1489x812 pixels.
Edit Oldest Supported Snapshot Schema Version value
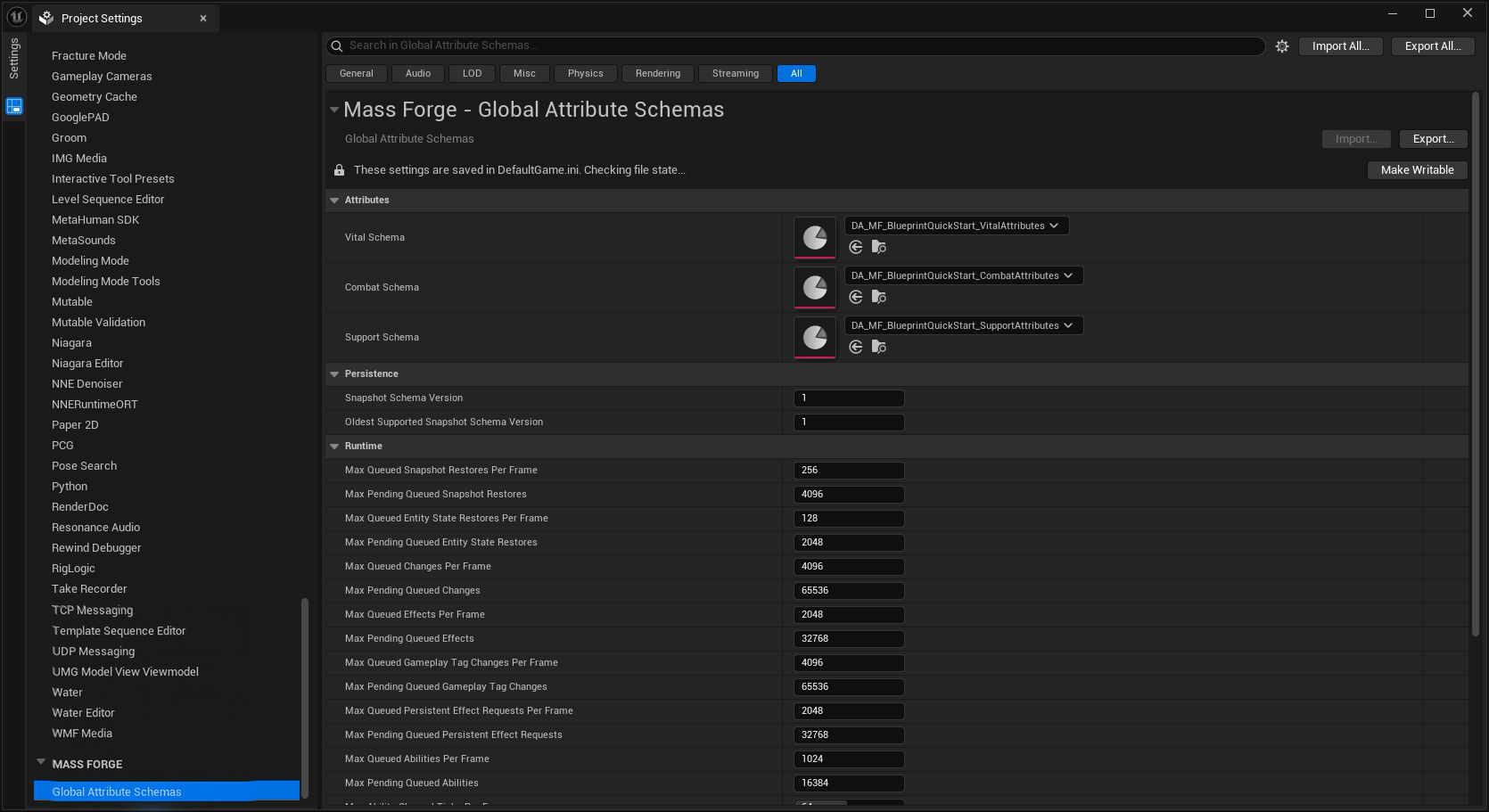coord(849,422)
